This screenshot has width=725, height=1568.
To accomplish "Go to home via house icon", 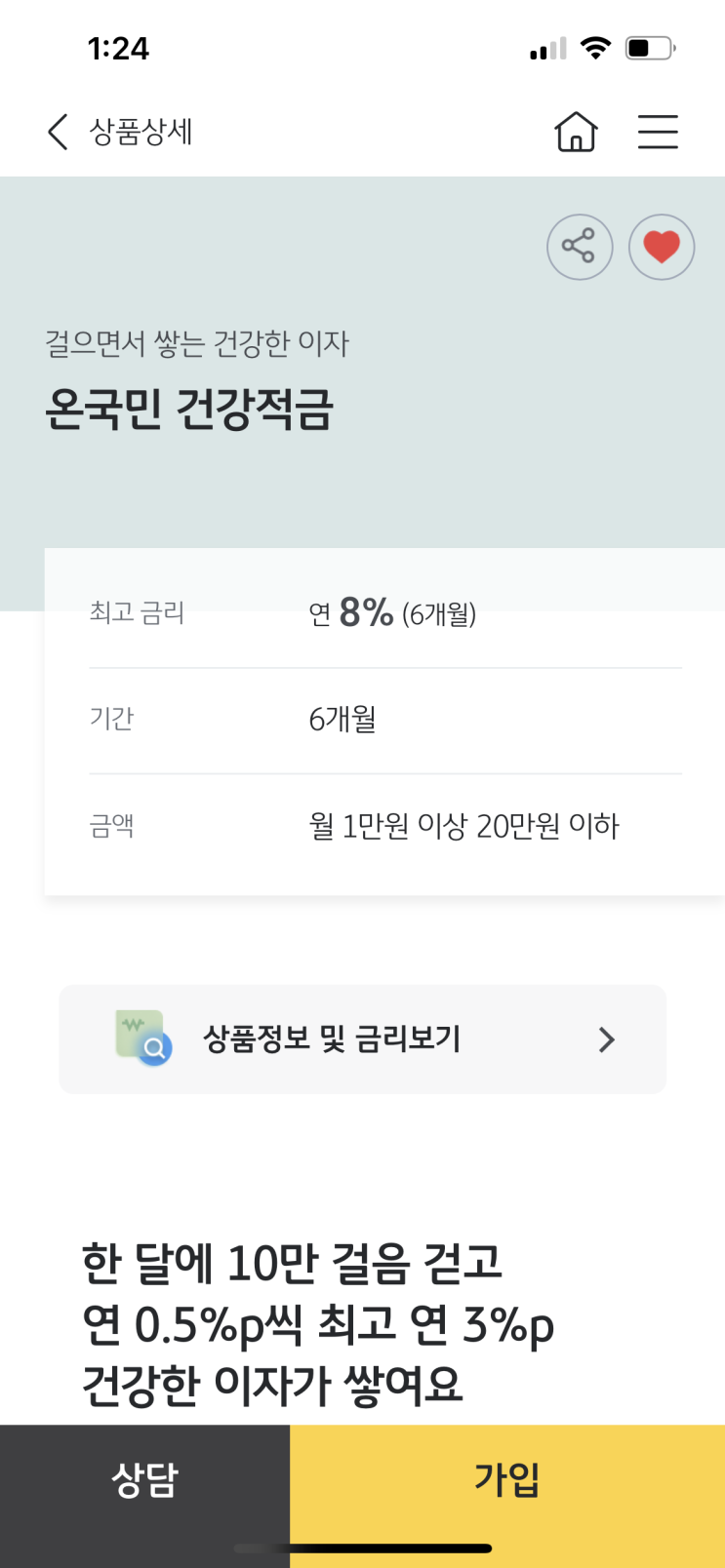I will [576, 132].
